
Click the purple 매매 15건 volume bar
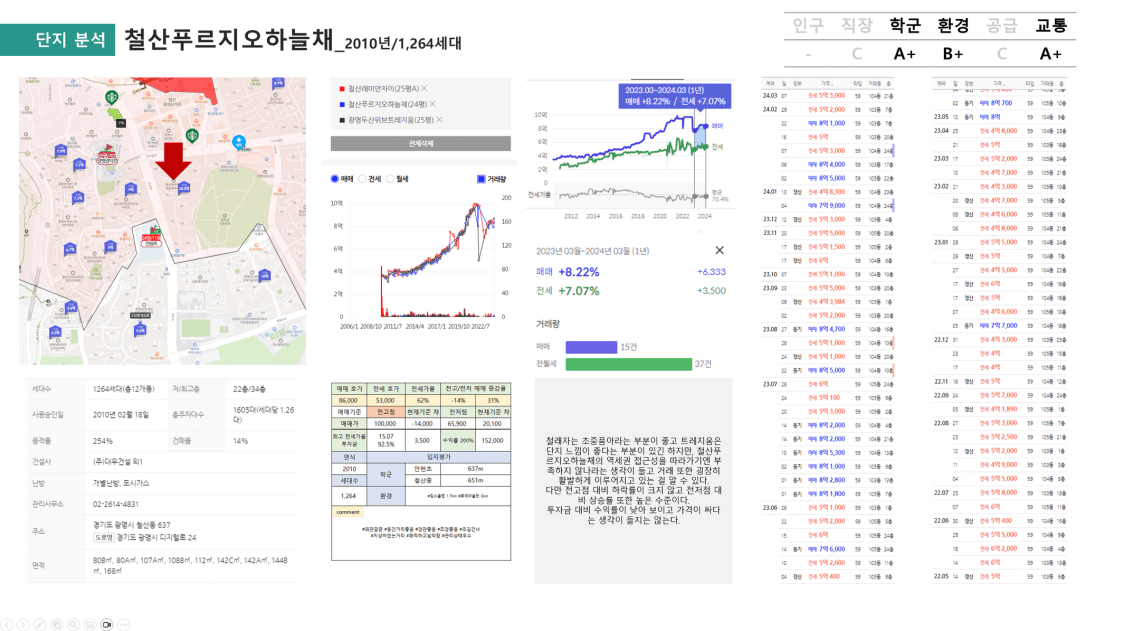click(591, 347)
